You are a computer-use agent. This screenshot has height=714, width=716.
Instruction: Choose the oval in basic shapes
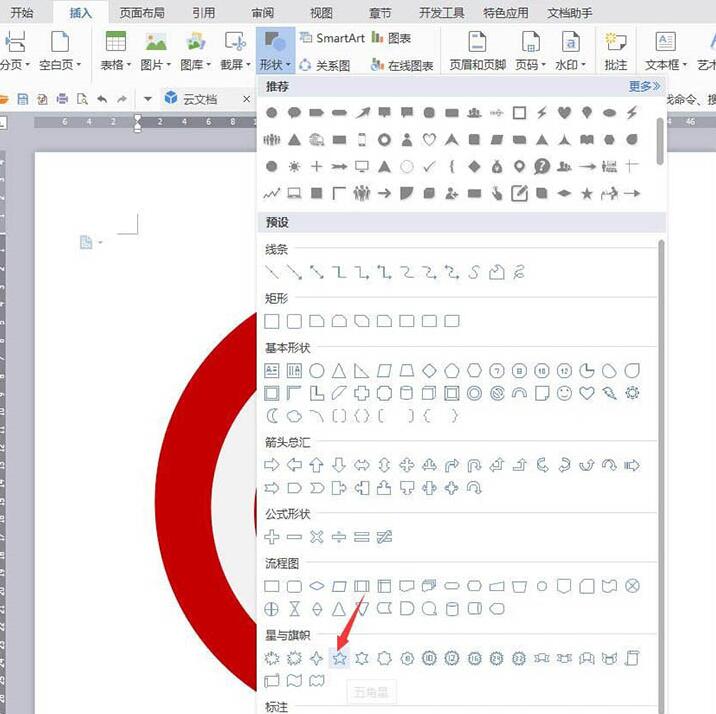tap(316, 370)
